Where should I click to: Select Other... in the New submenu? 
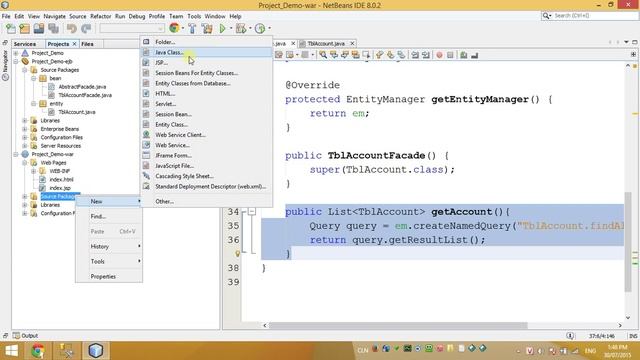click(206, 201)
